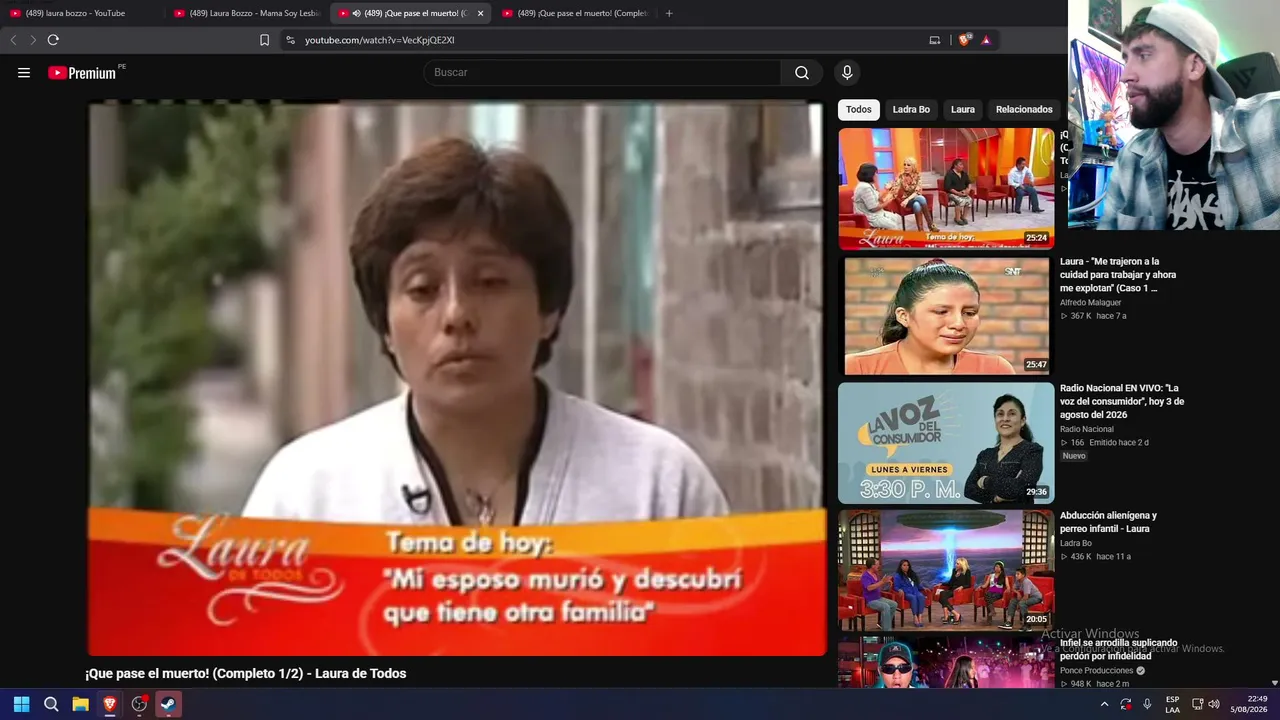Switch to 'Laura Bozzo - Mama Soy Lesbi' tab
Image resolution: width=1280 pixels, height=720 pixels.
pyautogui.click(x=247, y=13)
